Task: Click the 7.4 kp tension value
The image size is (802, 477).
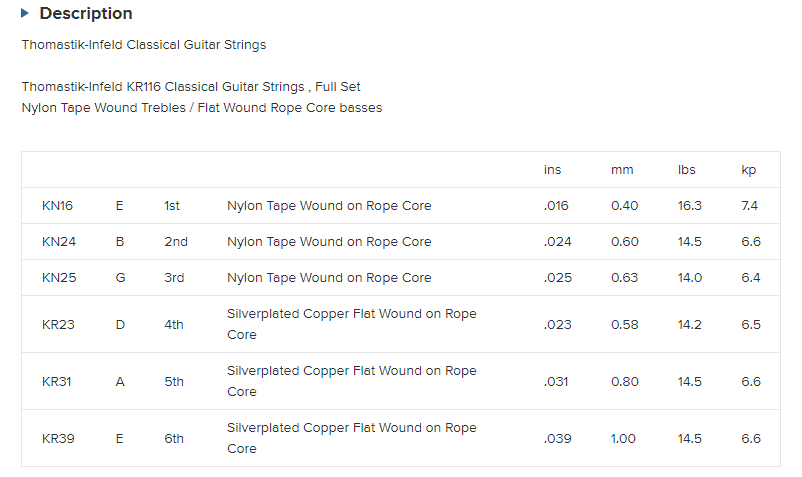Action: coord(750,206)
